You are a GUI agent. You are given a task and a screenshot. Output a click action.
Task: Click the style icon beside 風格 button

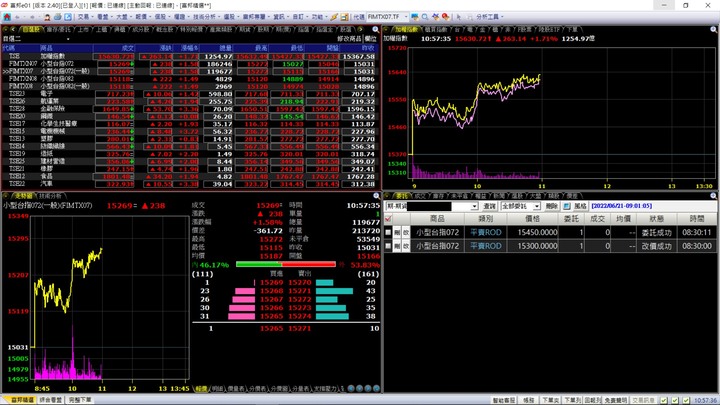click(567, 206)
